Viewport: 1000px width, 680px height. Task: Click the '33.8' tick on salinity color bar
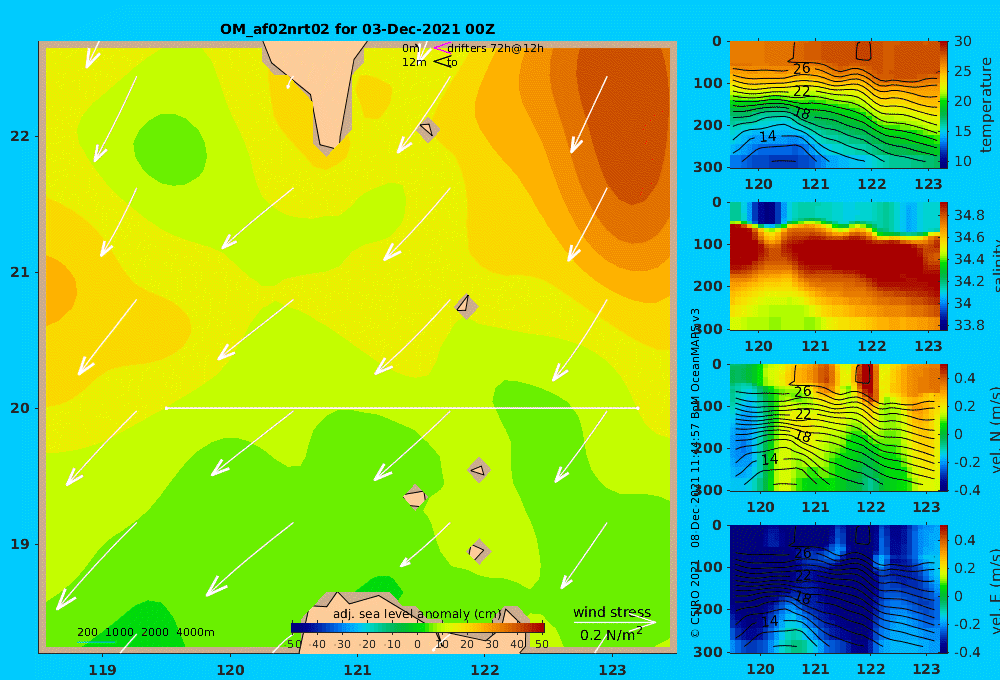969,325
